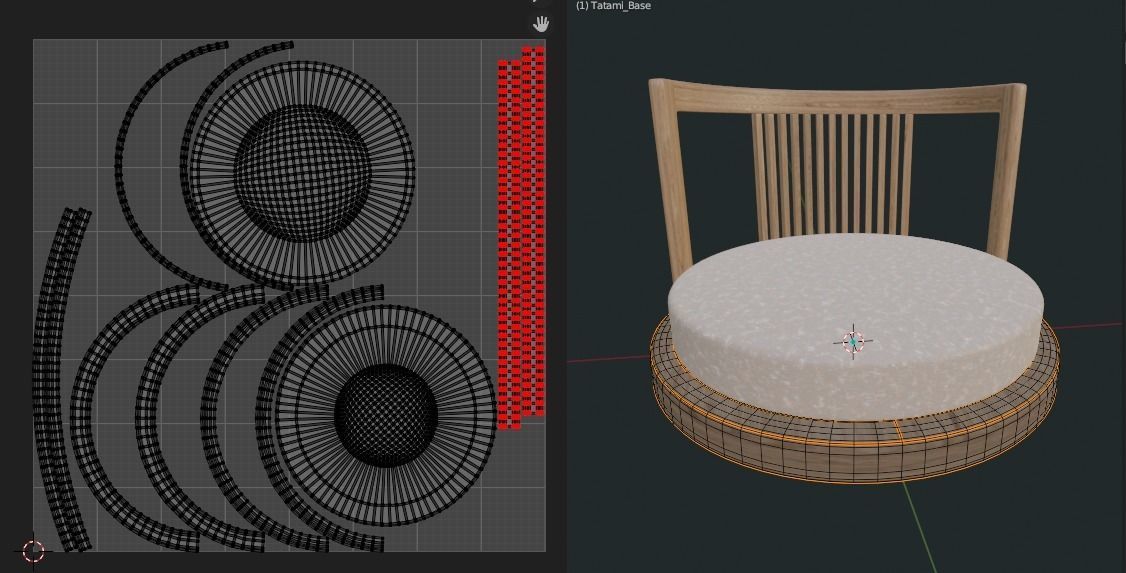Image resolution: width=1126 pixels, height=573 pixels.
Task: Click the hand pan icon in UV editor
Action: [x=541, y=24]
